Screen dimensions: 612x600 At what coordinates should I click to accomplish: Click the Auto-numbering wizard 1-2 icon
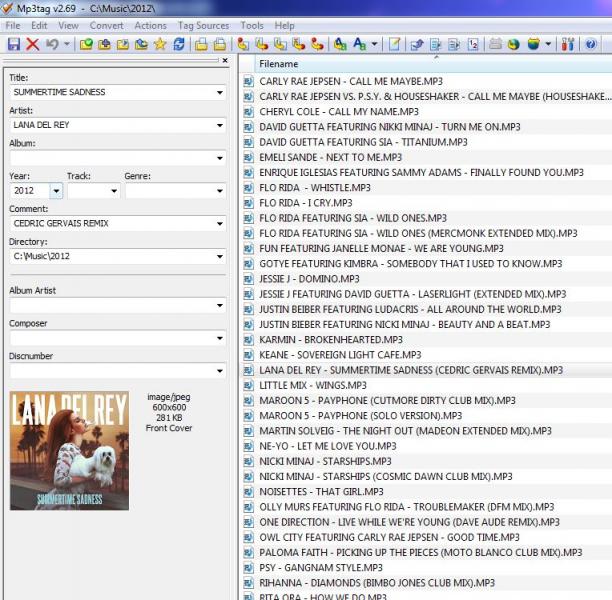pos(473,45)
